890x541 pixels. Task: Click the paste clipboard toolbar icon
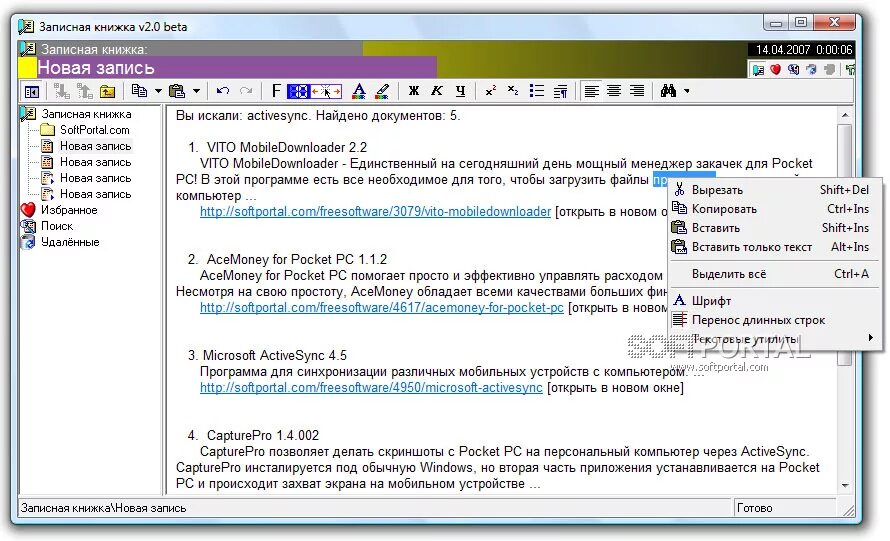(177, 91)
